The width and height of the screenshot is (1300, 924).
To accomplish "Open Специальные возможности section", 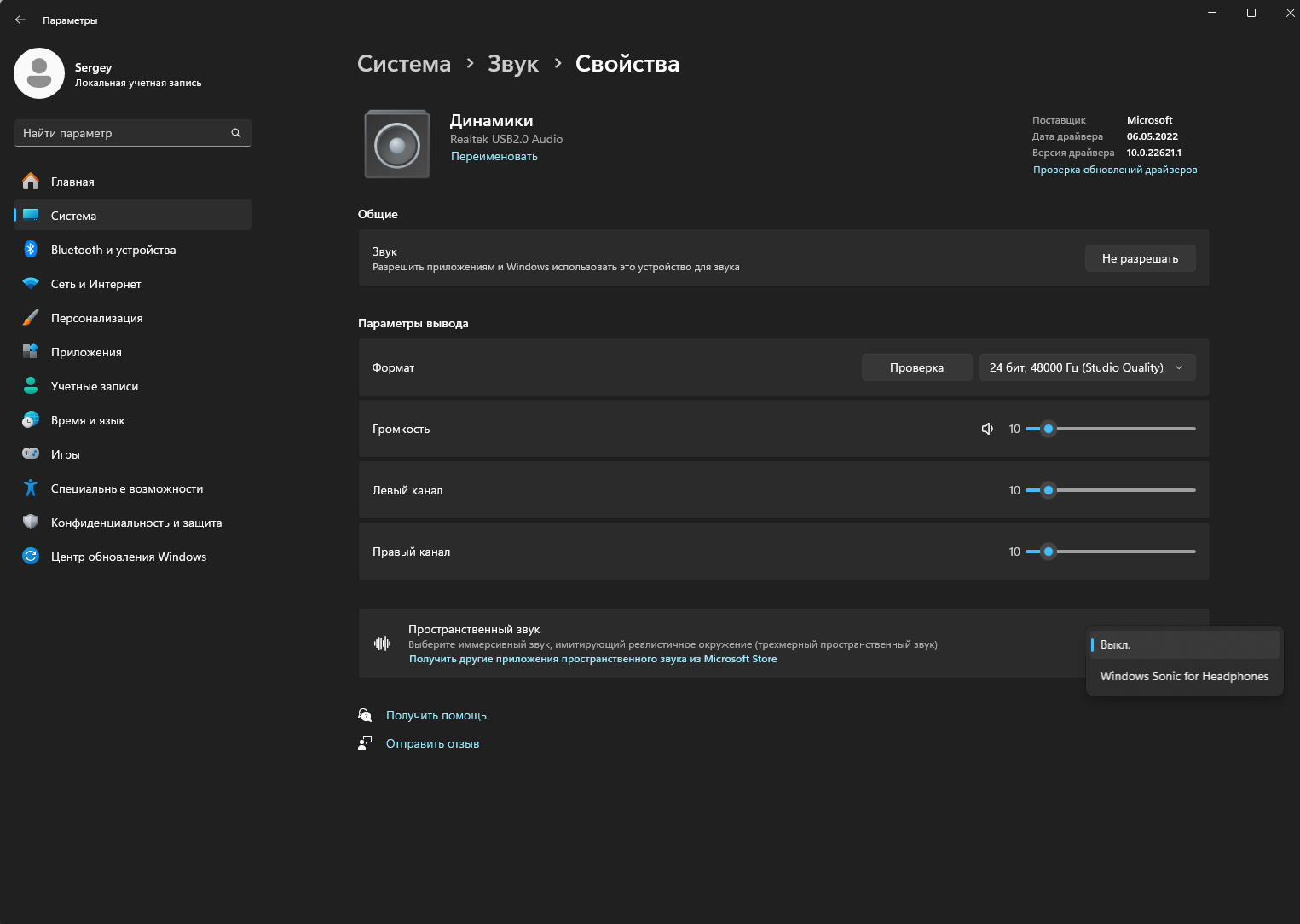I will [126, 488].
